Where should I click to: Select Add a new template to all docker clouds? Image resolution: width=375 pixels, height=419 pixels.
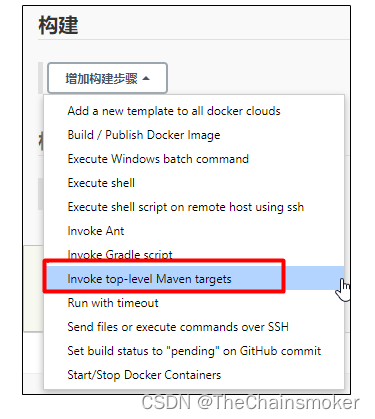click(x=174, y=111)
